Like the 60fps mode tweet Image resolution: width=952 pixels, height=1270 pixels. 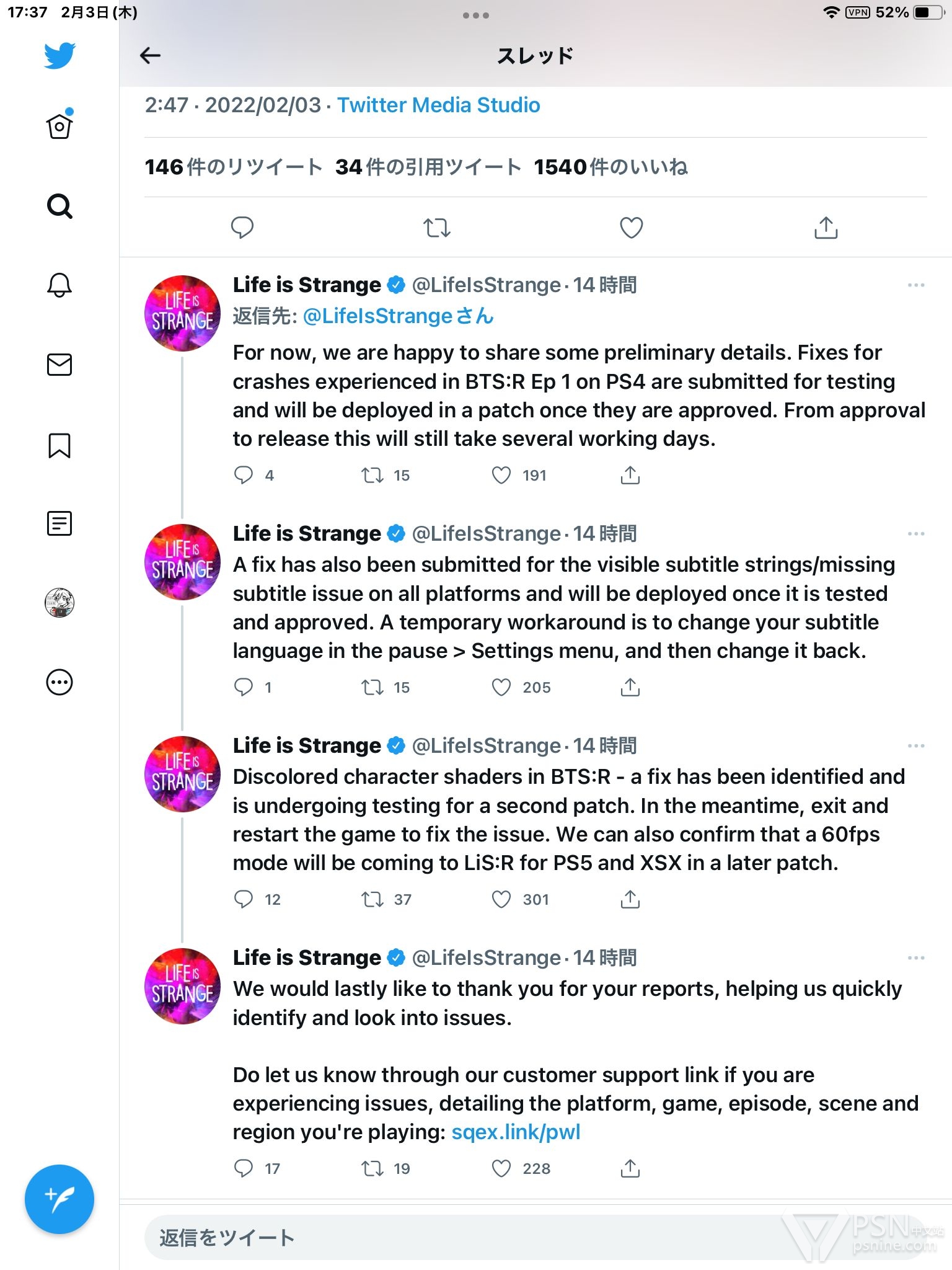click(501, 899)
